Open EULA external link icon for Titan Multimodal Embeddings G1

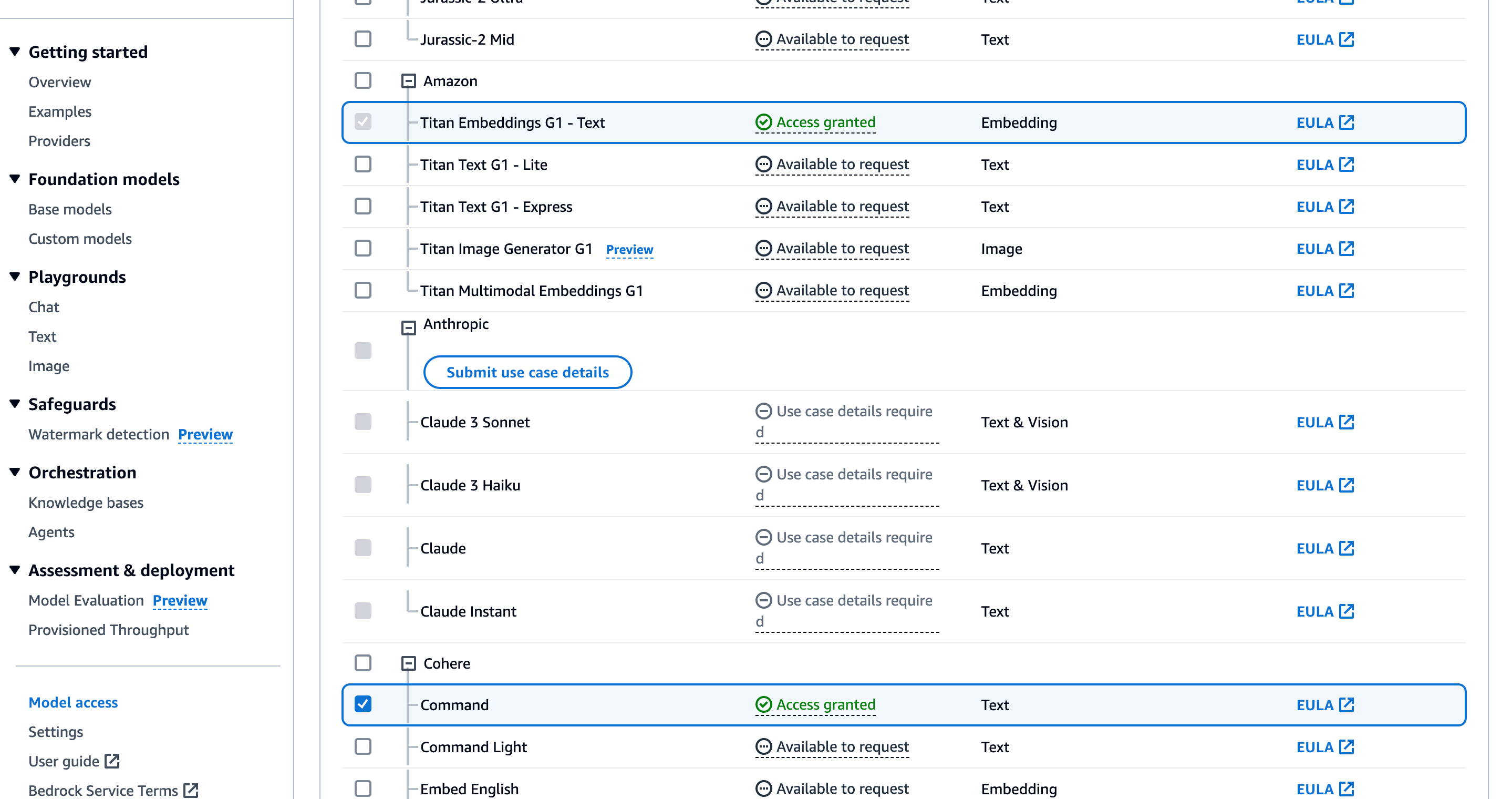(x=1347, y=291)
